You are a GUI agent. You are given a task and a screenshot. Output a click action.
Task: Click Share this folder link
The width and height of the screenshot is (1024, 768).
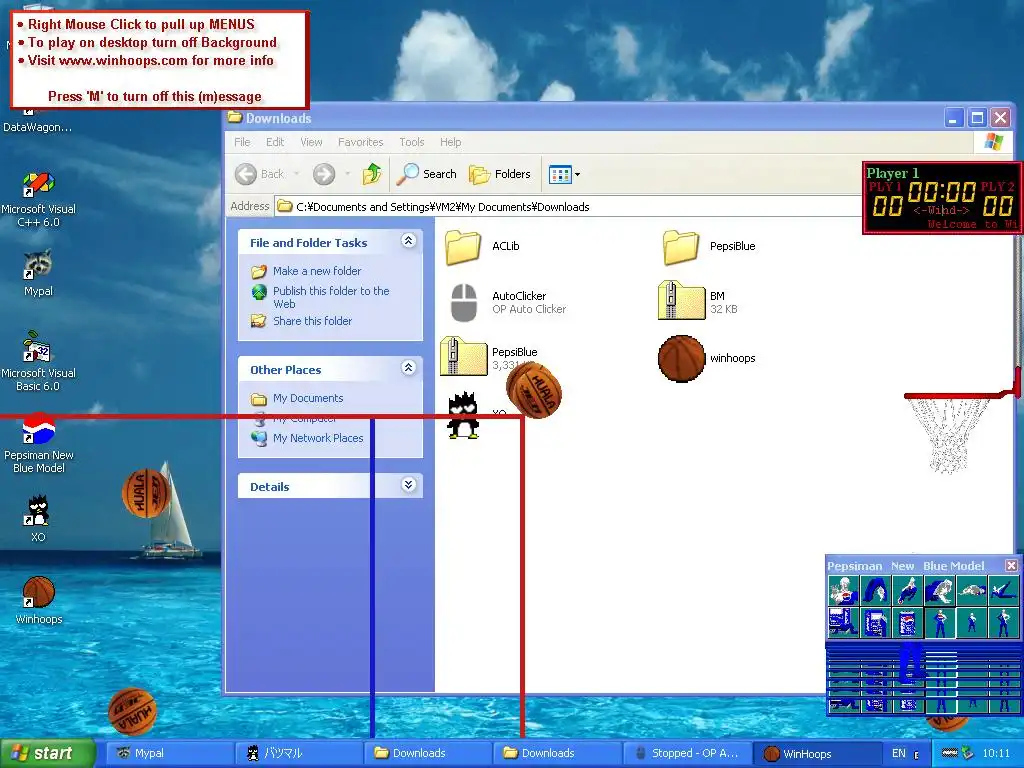[x=312, y=321]
